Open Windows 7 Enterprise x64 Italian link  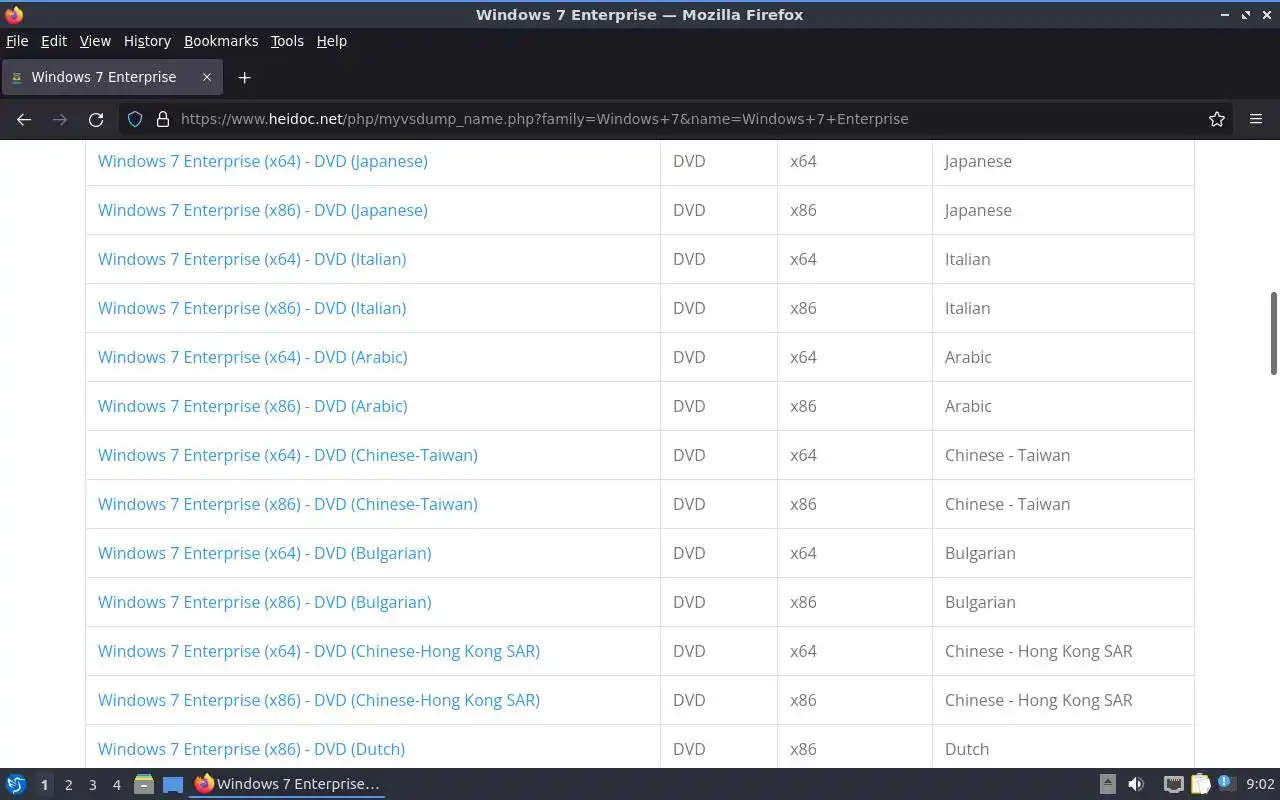point(252,259)
